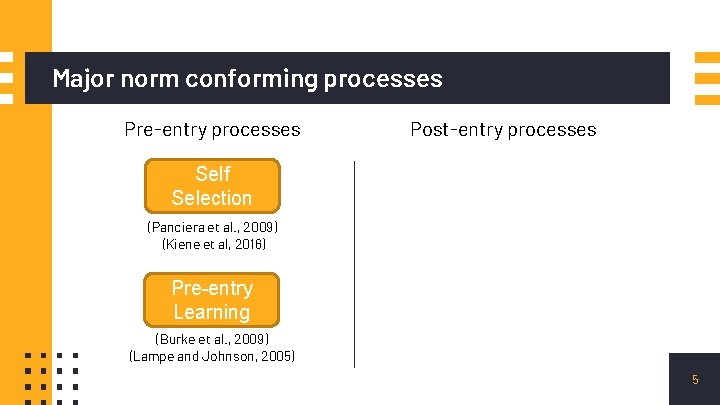Click the Self Selection orange box
The width and height of the screenshot is (720, 405).
click(x=212, y=186)
